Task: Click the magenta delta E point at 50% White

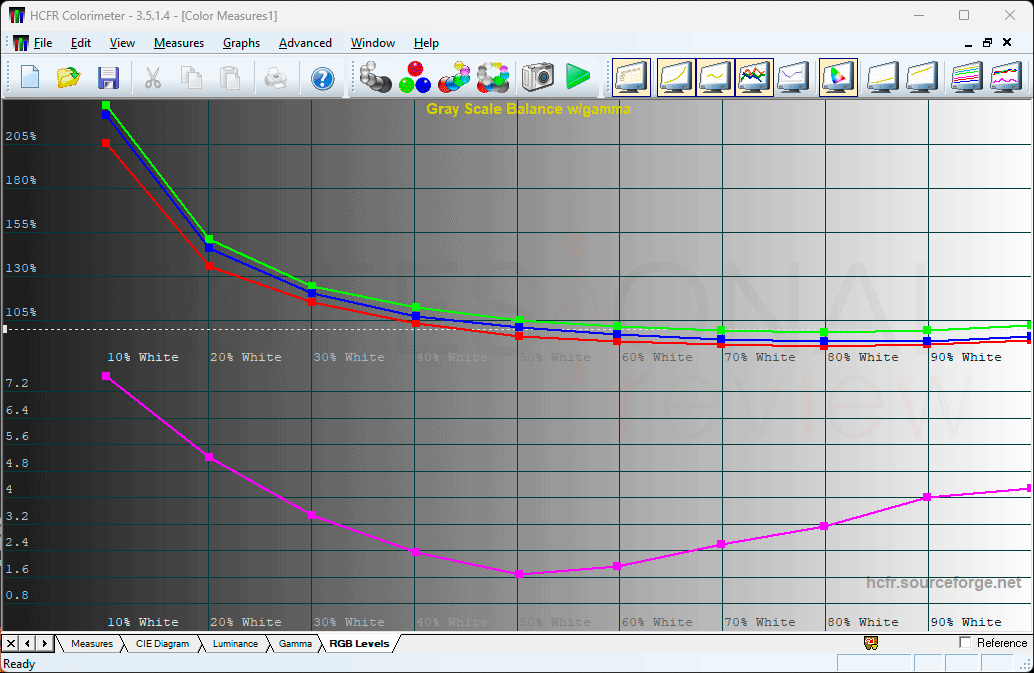Action: click(519, 574)
